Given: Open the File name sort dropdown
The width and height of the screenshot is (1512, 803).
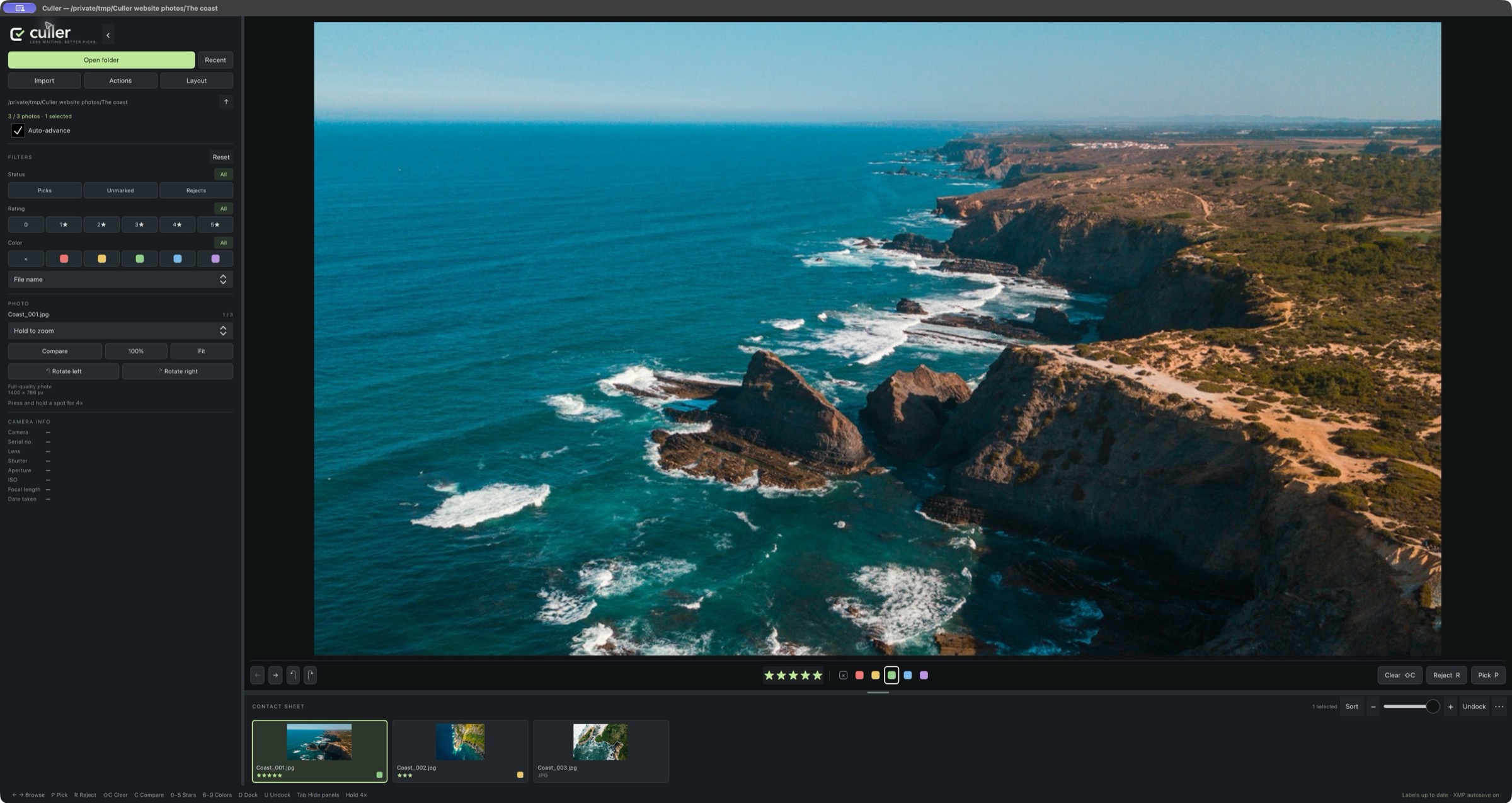Looking at the screenshot, I should click(120, 279).
